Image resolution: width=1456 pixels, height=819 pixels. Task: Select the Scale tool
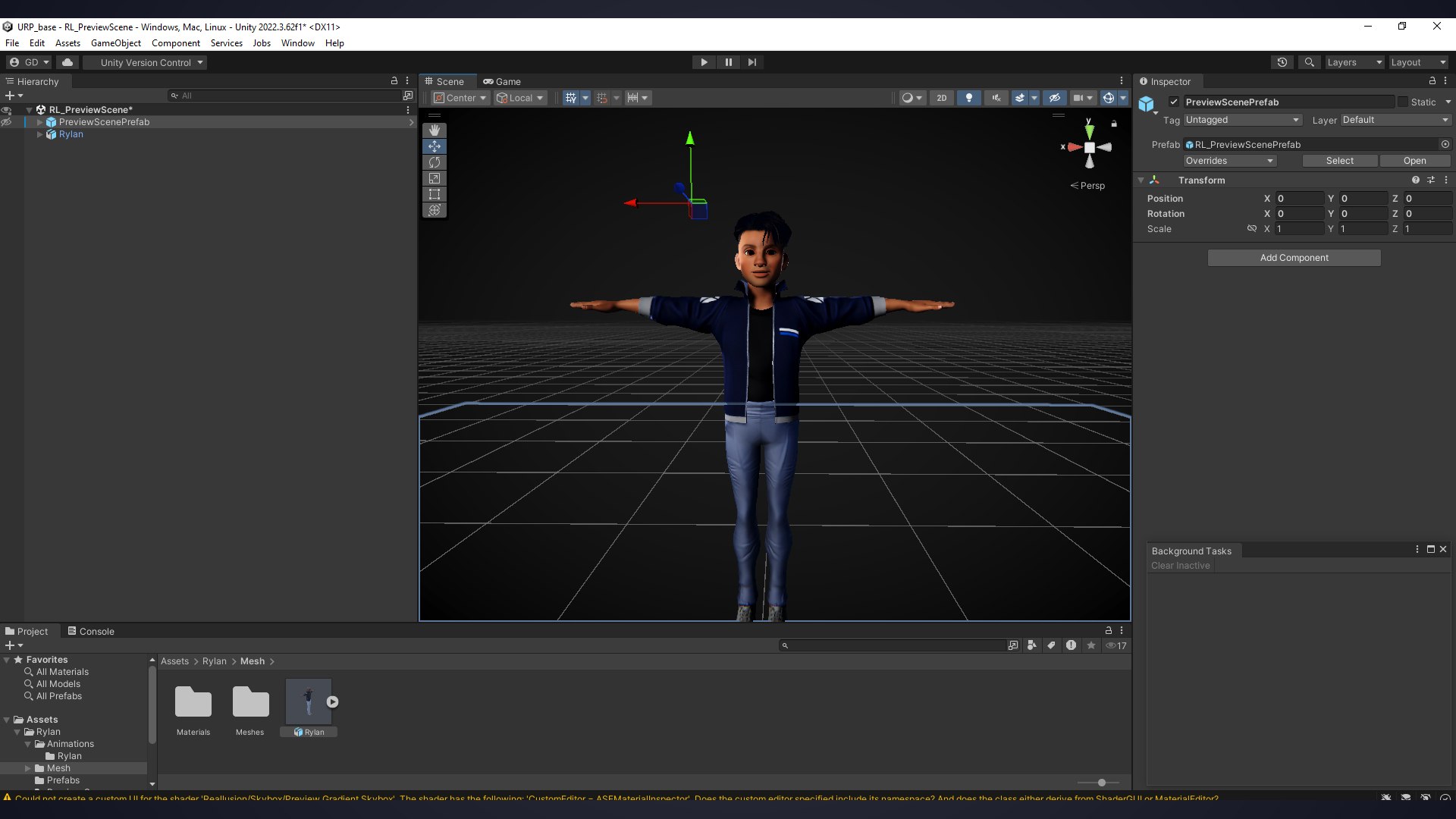435,178
